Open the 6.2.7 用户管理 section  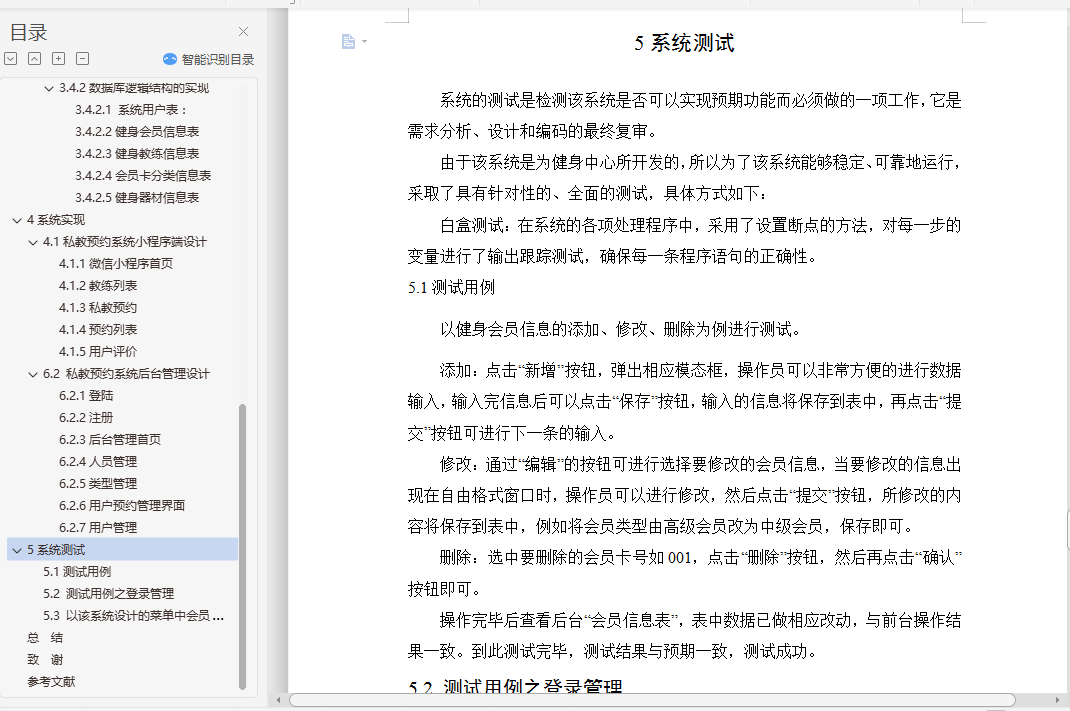tap(98, 527)
